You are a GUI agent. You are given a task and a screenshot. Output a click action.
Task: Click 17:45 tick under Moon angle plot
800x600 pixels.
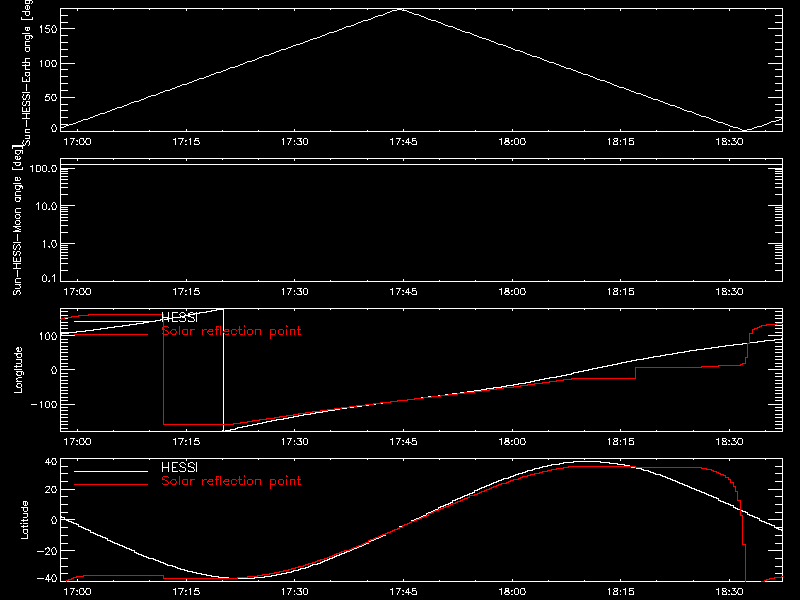(x=403, y=291)
